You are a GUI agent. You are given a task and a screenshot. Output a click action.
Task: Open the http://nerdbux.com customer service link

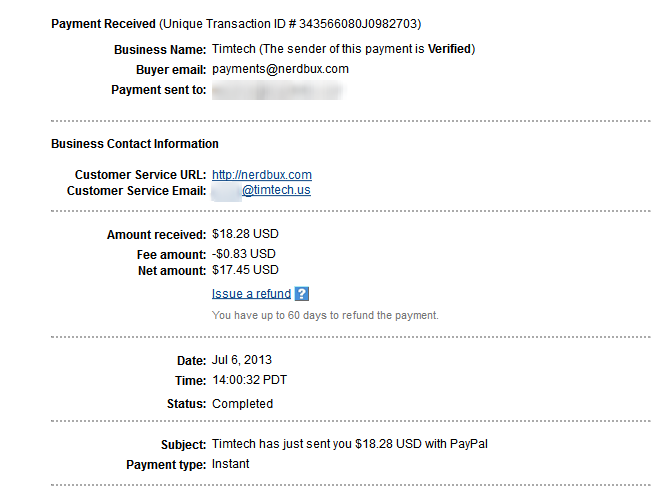click(x=262, y=175)
